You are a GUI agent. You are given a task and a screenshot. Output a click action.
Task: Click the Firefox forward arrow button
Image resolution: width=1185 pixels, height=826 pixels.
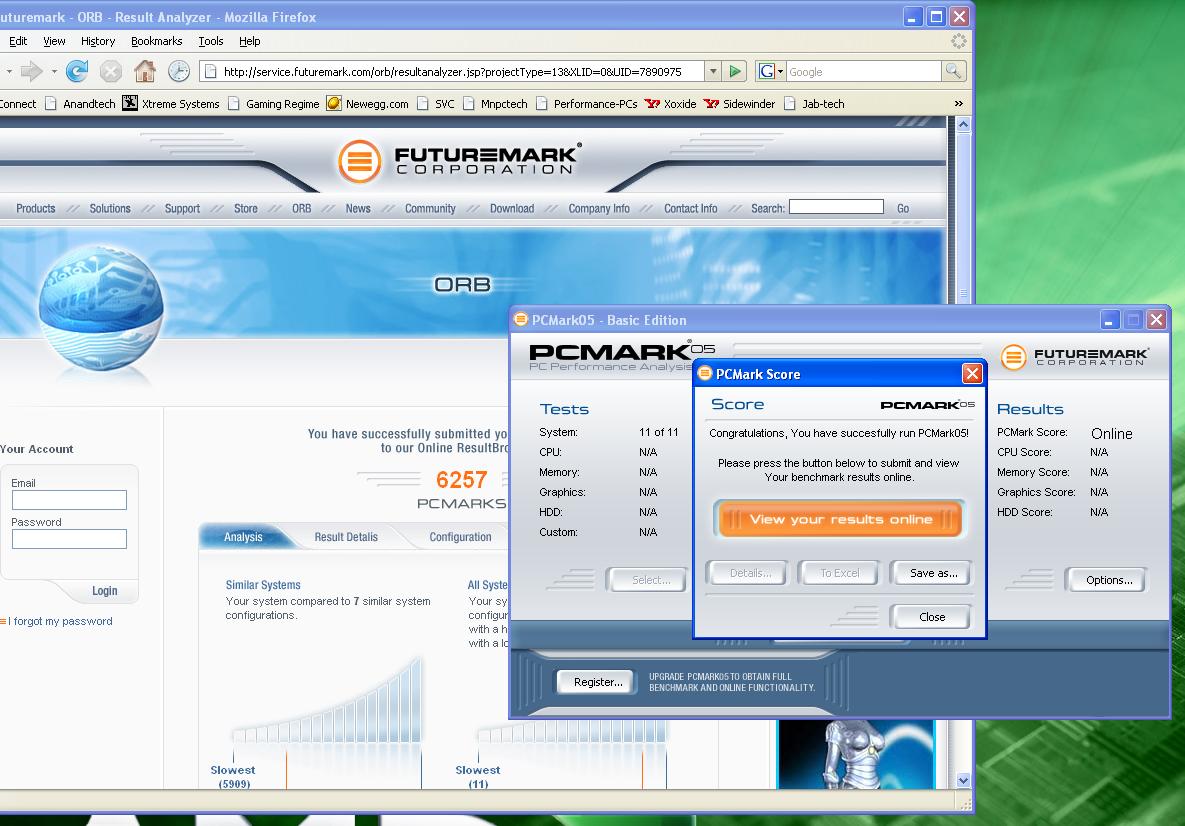pos(32,72)
